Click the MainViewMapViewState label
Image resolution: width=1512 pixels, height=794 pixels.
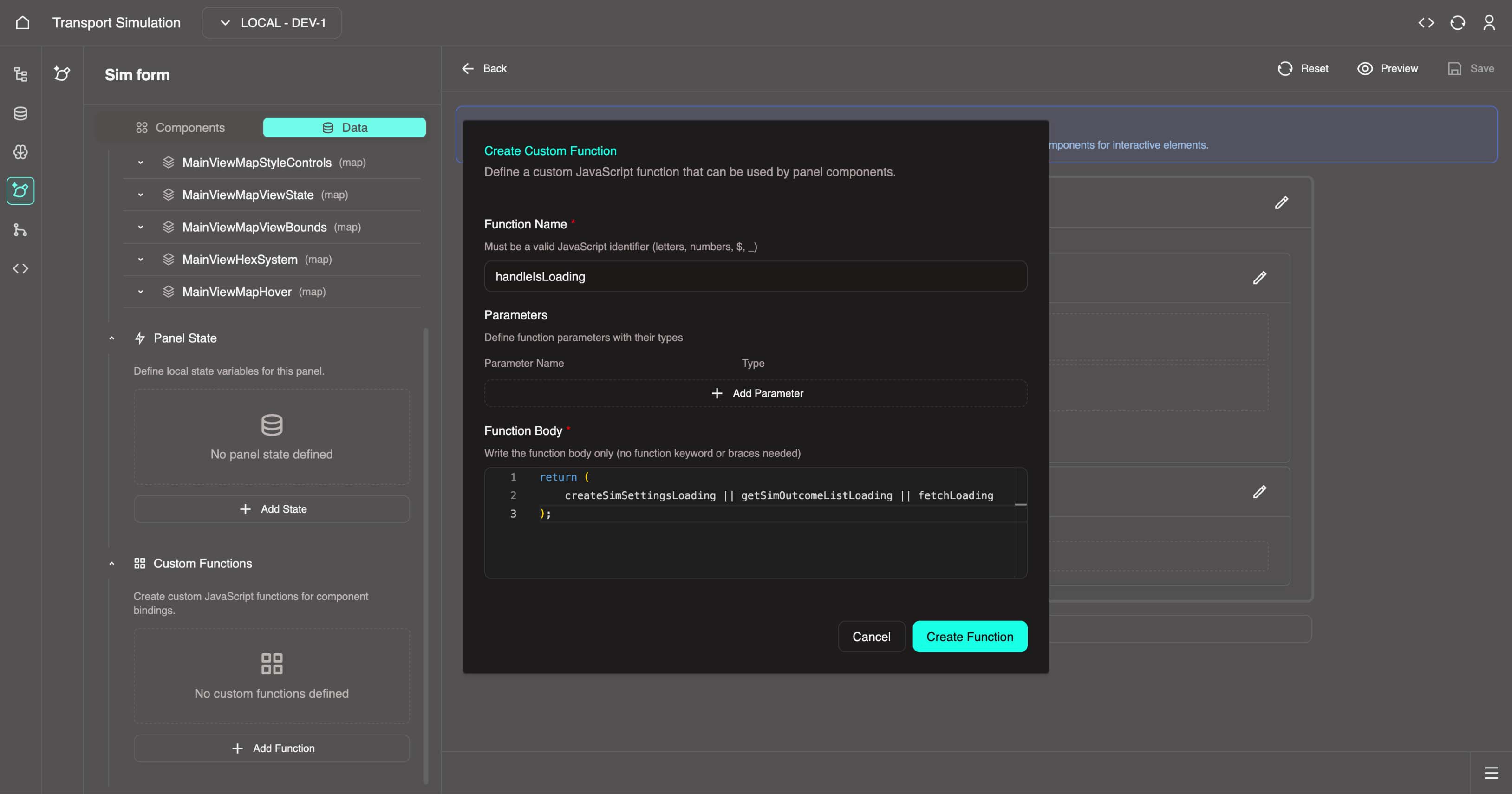[x=248, y=195]
